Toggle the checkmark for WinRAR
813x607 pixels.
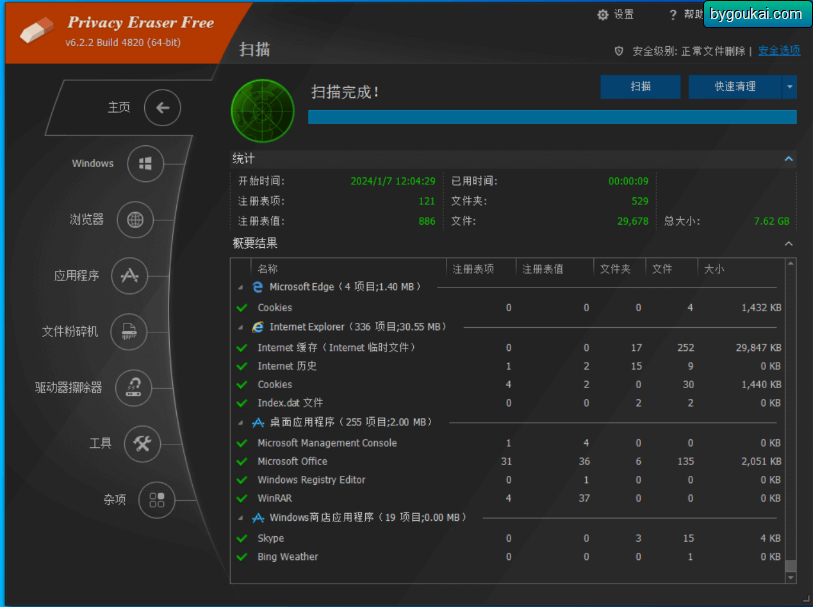click(x=242, y=499)
